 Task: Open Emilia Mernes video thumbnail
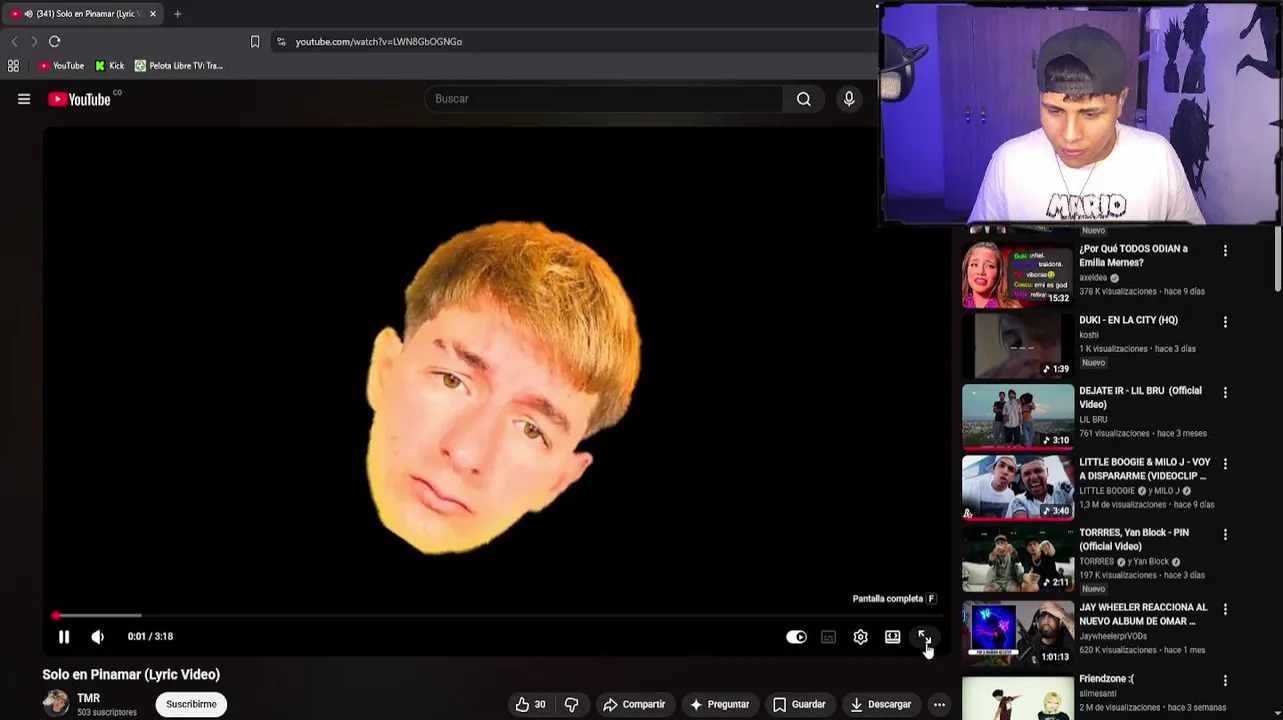[1018, 274]
